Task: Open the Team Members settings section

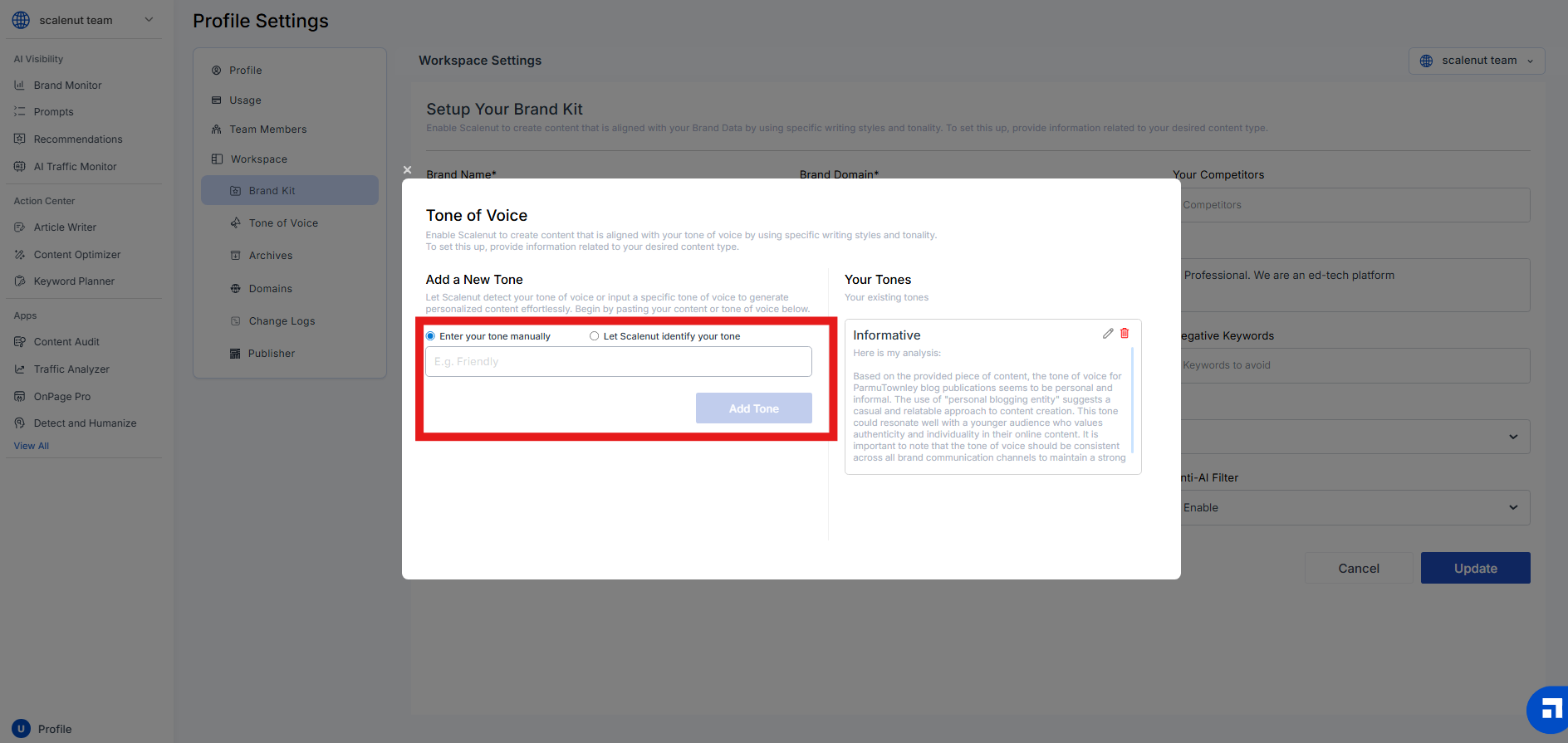Action: point(267,130)
